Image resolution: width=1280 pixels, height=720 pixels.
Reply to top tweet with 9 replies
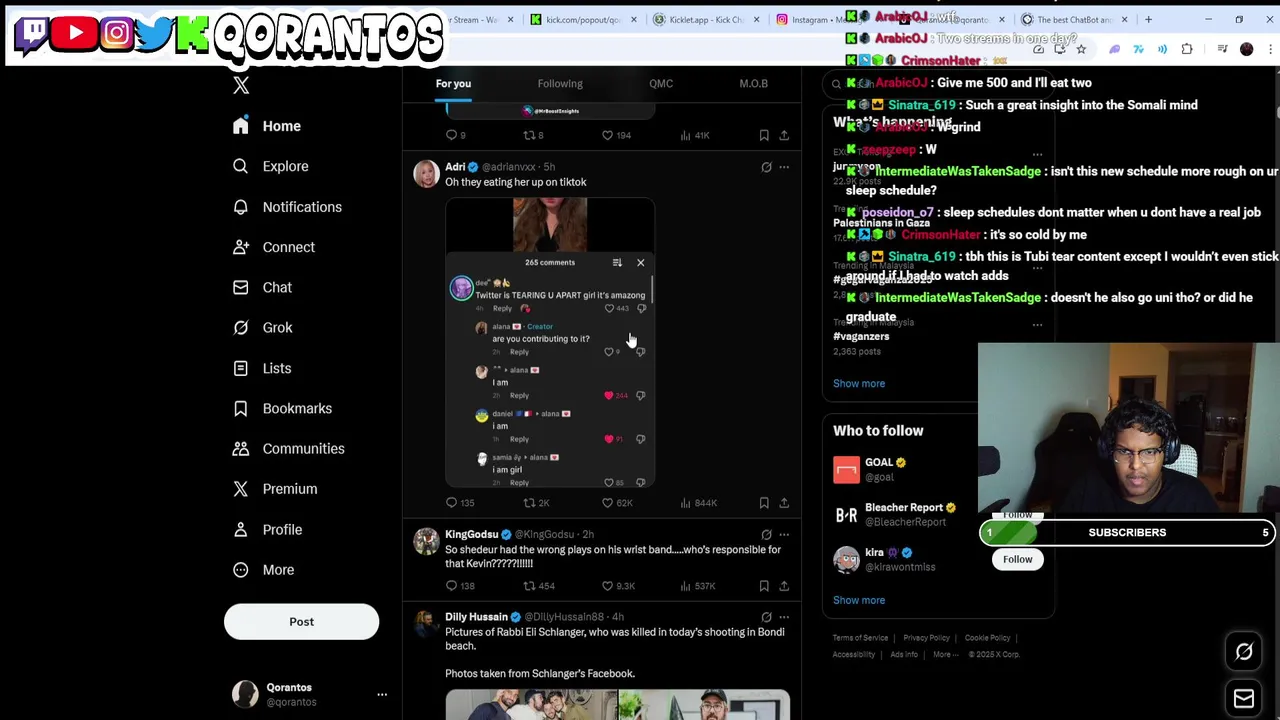point(456,135)
